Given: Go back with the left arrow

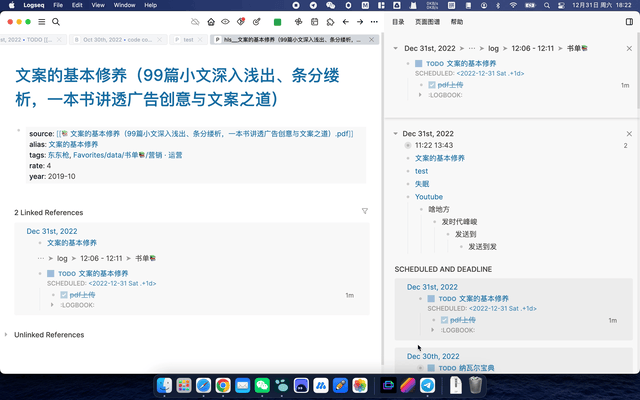Looking at the screenshot, I should click(346, 22).
